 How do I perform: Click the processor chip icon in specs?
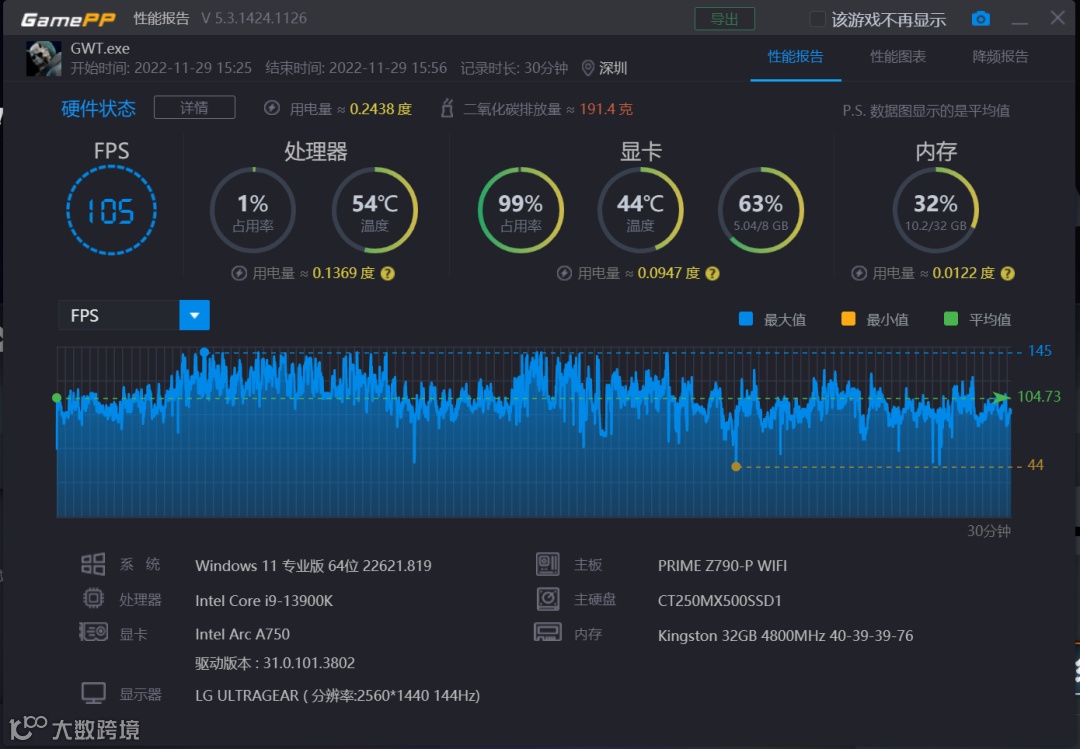click(93, 598)
